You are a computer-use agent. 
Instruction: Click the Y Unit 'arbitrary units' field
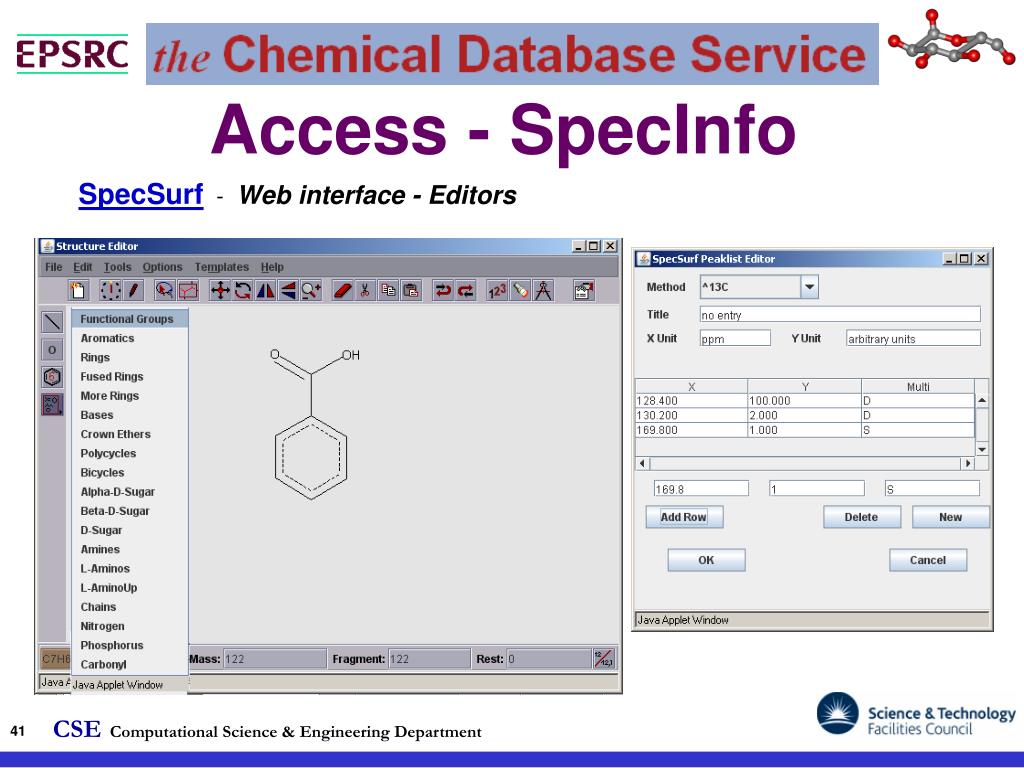pos(913,338)
